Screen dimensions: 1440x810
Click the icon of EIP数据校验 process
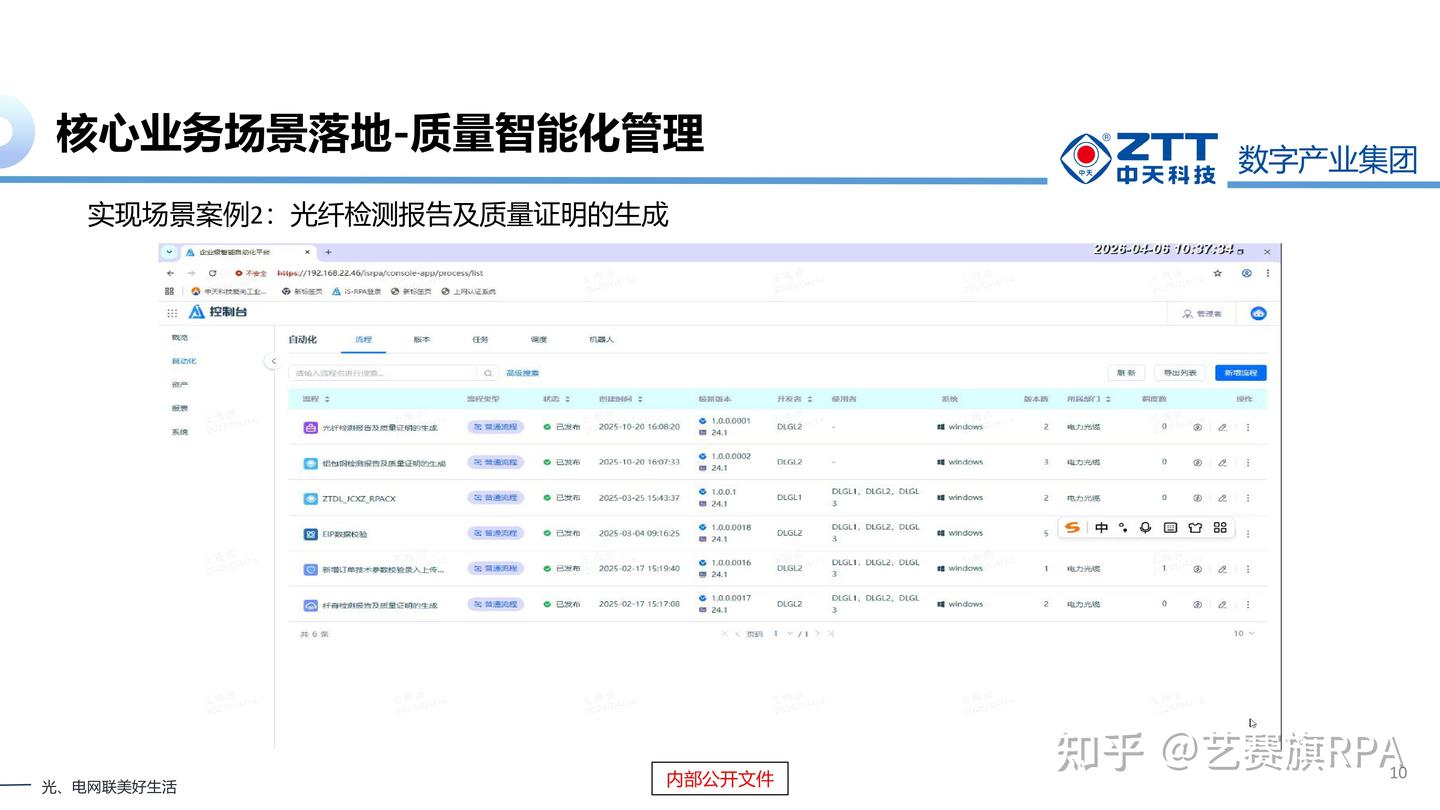click(310, 534)
